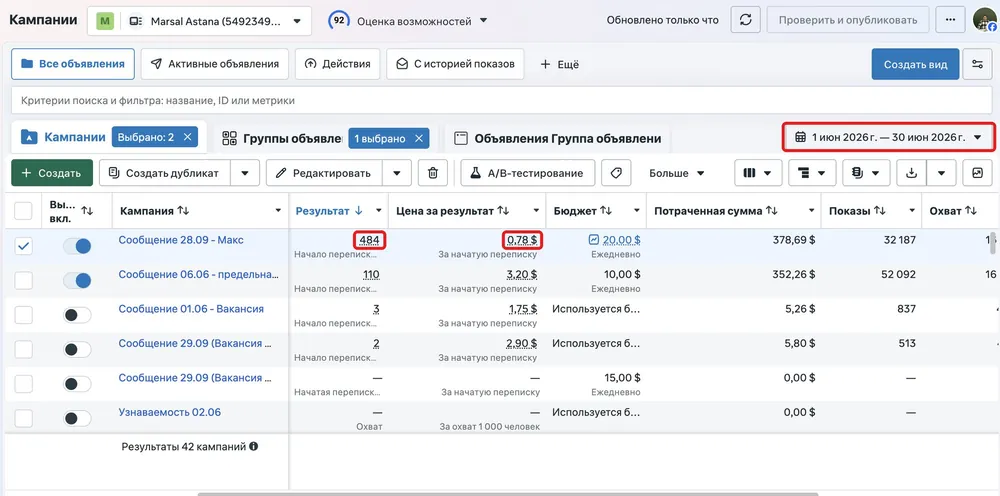Image resolution: width=1000 pixels, height=496 pixels.
Task: Click the tag rules icon button
Action: click(x=616, y=173)
